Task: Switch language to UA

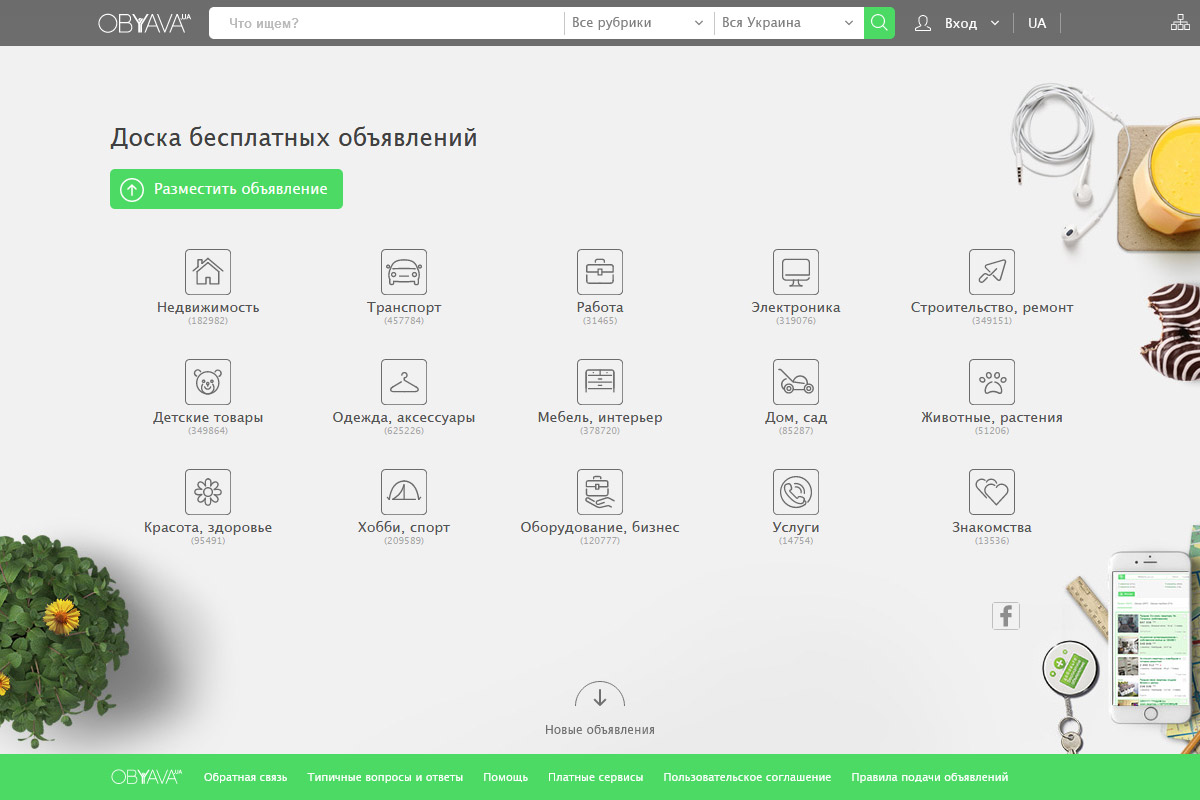Action: 1037,23
